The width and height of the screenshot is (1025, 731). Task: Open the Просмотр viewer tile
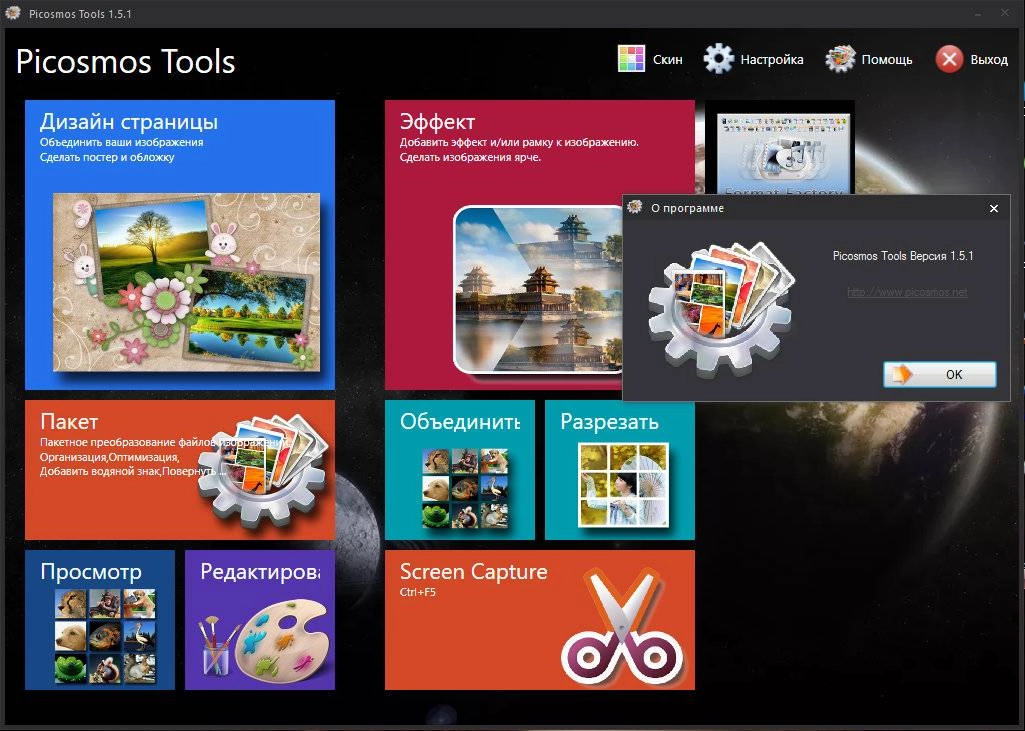[x=100, y=619]
